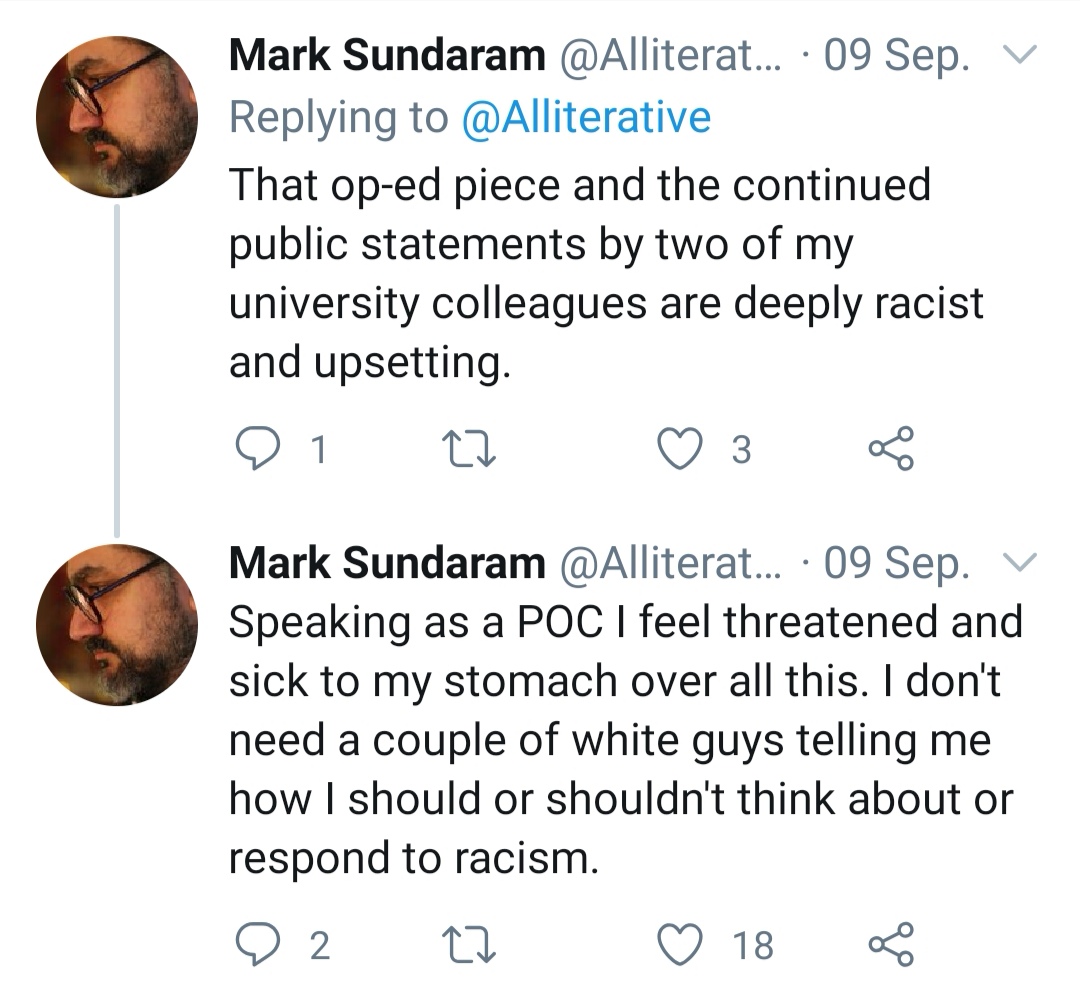Open the second tweet's 09 Sep. timestamp
1080x1001 pixels.
tap(896, 563)
